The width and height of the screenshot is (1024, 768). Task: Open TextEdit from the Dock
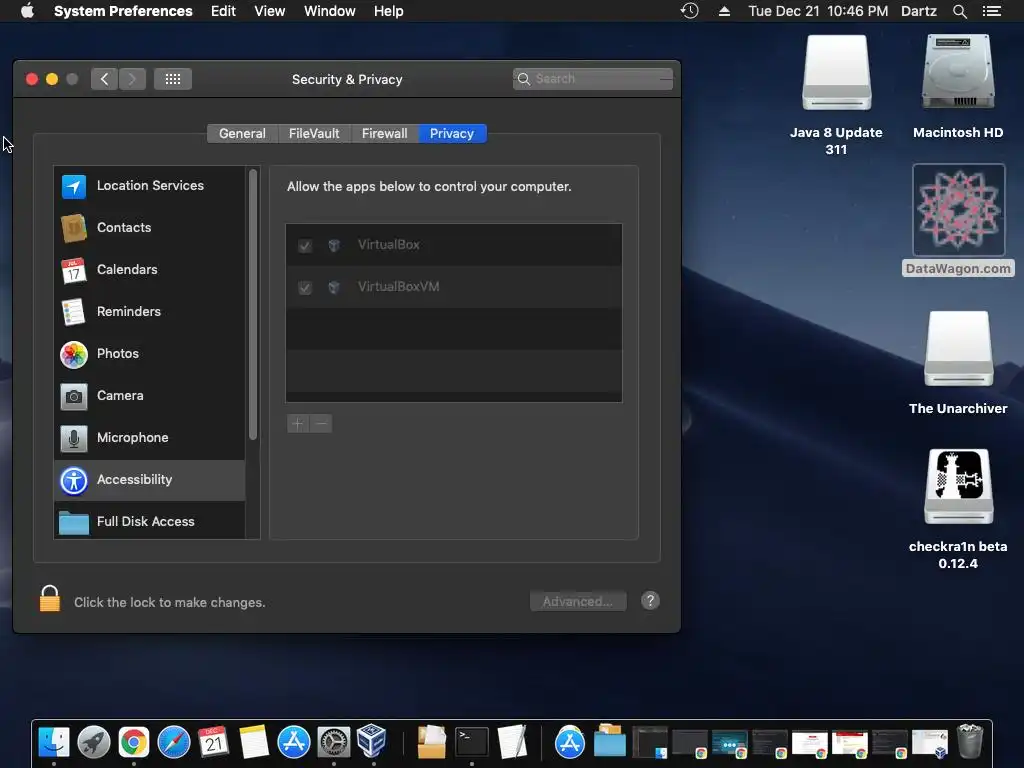click(512, 742)
